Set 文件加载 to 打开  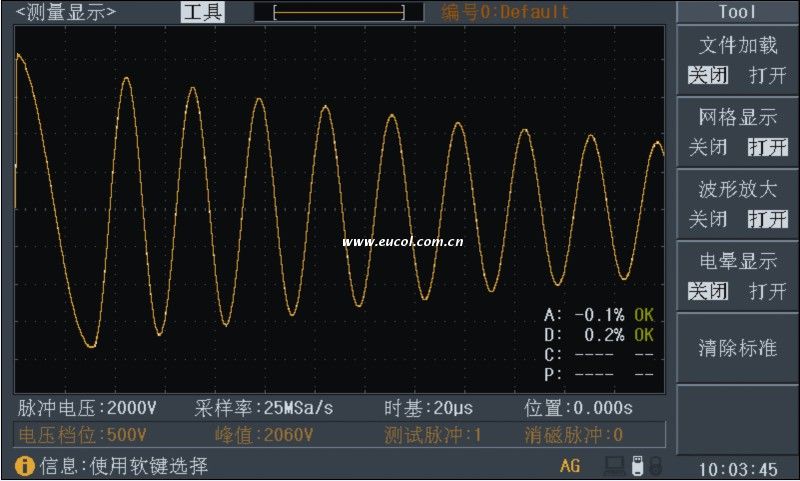pos(767,75)
